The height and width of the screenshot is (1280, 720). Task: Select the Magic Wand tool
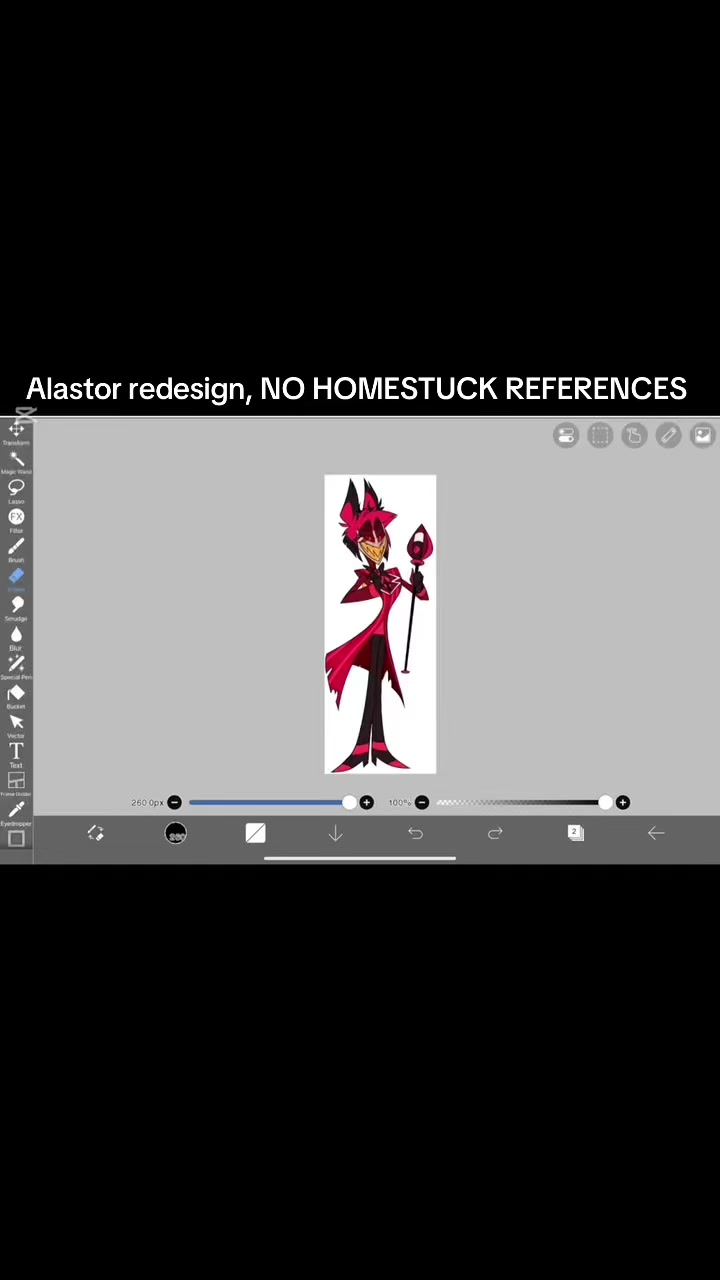pyautogui.click(x=16, y=461)
